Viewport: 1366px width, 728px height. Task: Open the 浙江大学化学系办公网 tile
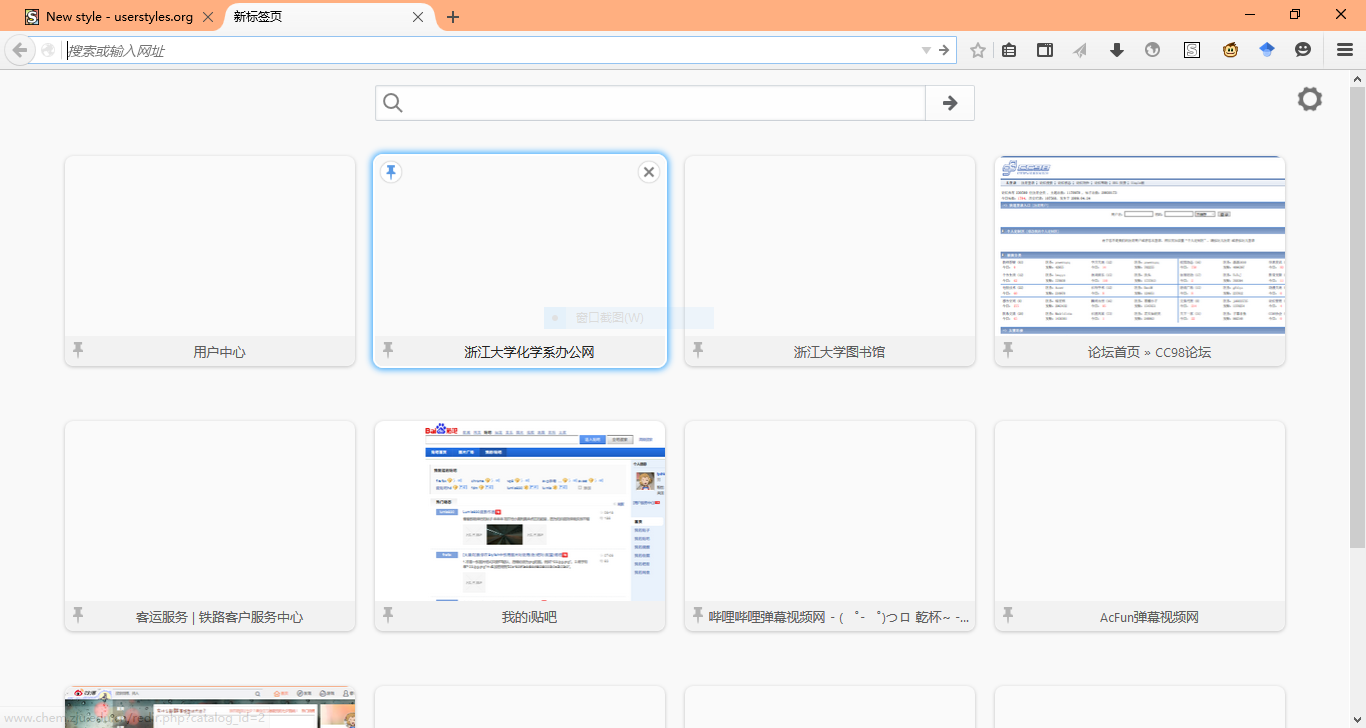point(520,261)
